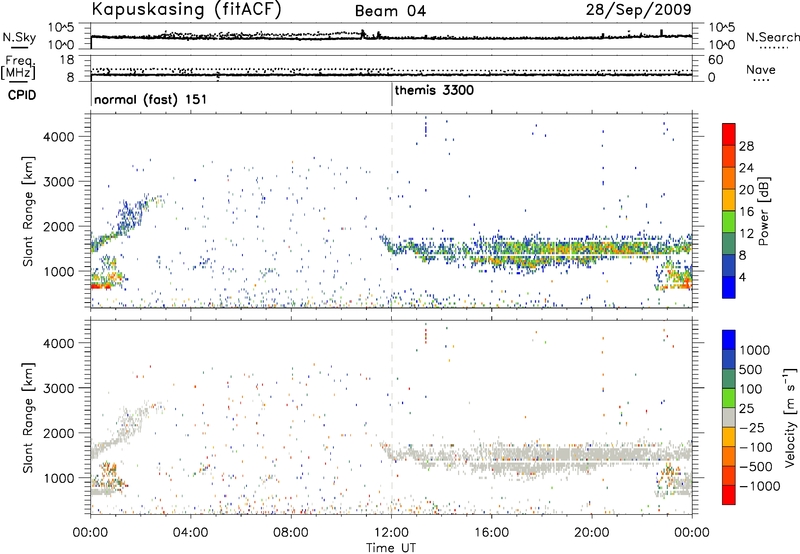Pick the gray segment of velocity colorbar
800x554 pixels.
[x=729, y=417]
